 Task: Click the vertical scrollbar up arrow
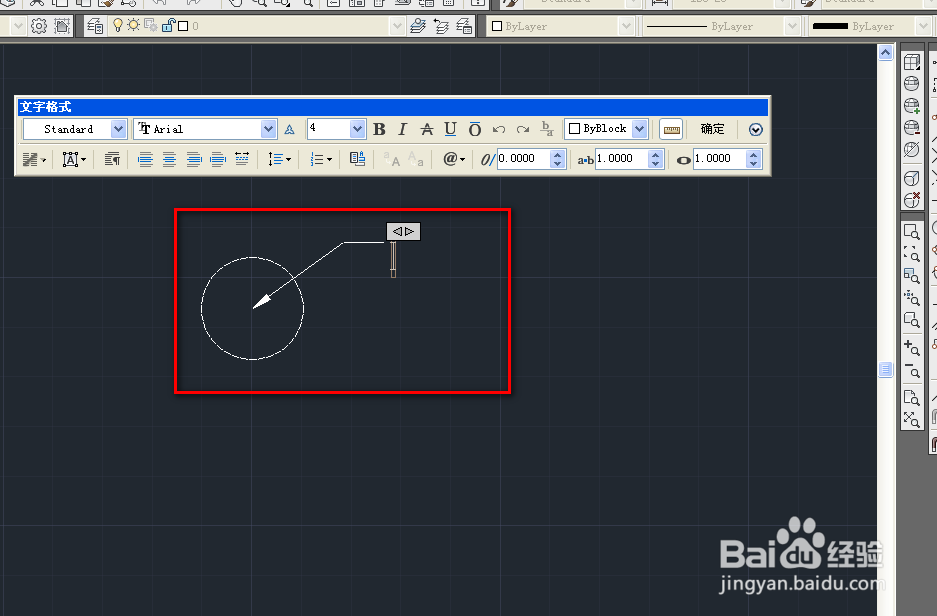point(886,53)
